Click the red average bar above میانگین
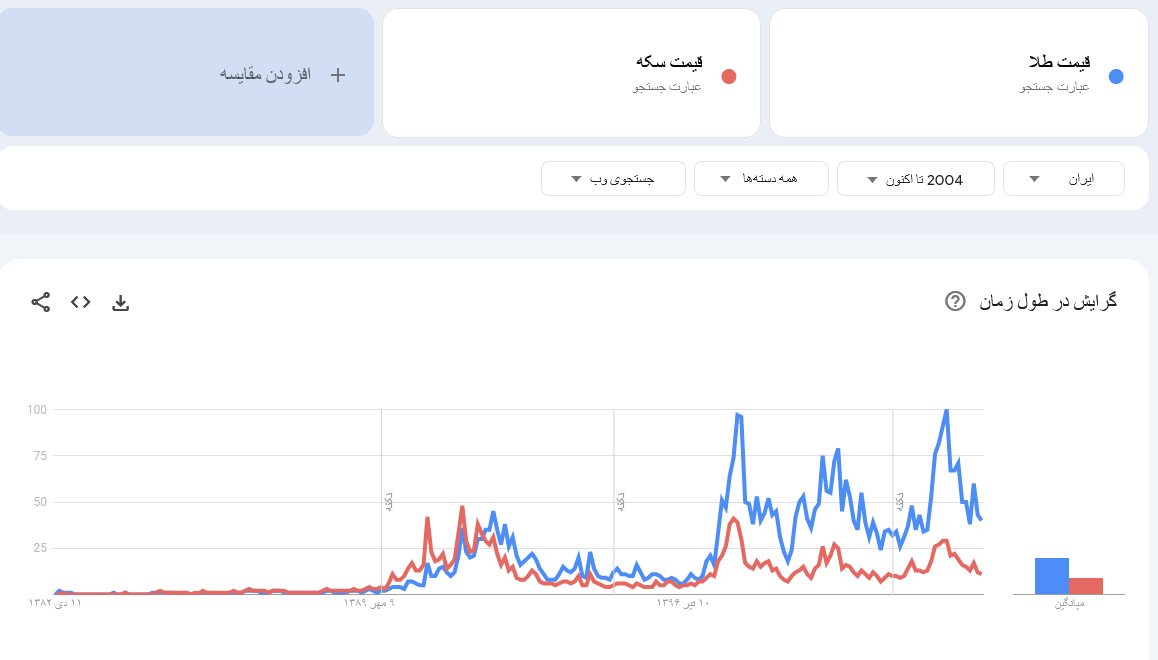The image size is (1158, 660). 1086,586
